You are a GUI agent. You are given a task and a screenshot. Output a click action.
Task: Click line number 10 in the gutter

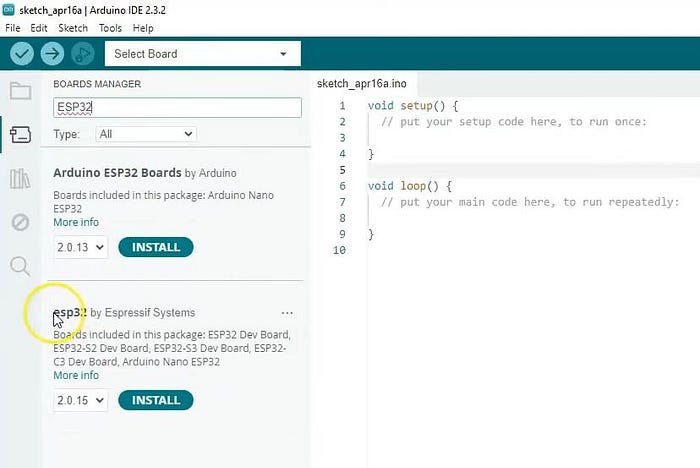(x=339, y=250)
